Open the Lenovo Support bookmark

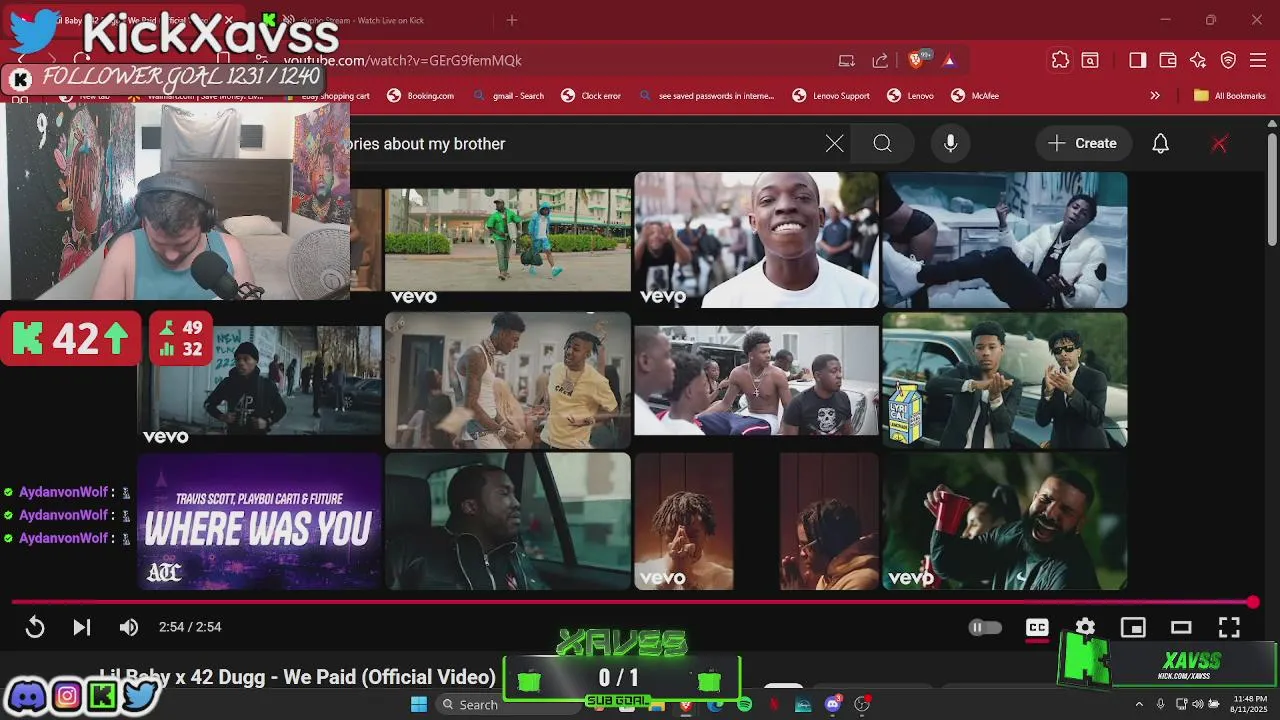point(831,96)
